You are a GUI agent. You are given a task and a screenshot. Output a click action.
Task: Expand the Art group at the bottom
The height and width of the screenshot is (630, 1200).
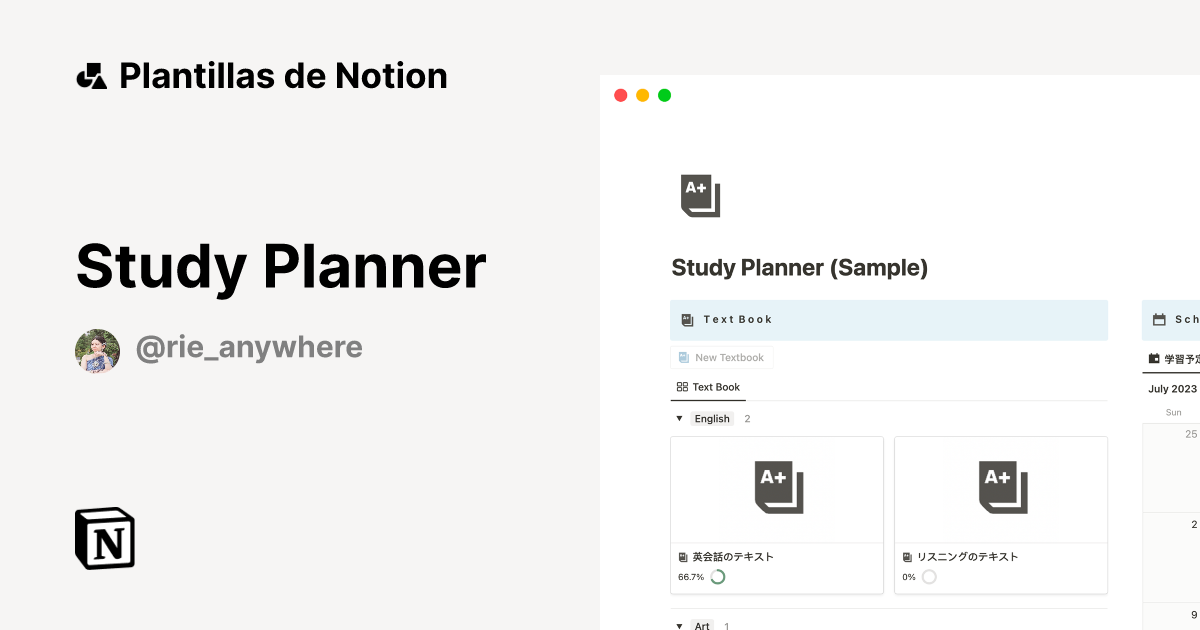678,625
